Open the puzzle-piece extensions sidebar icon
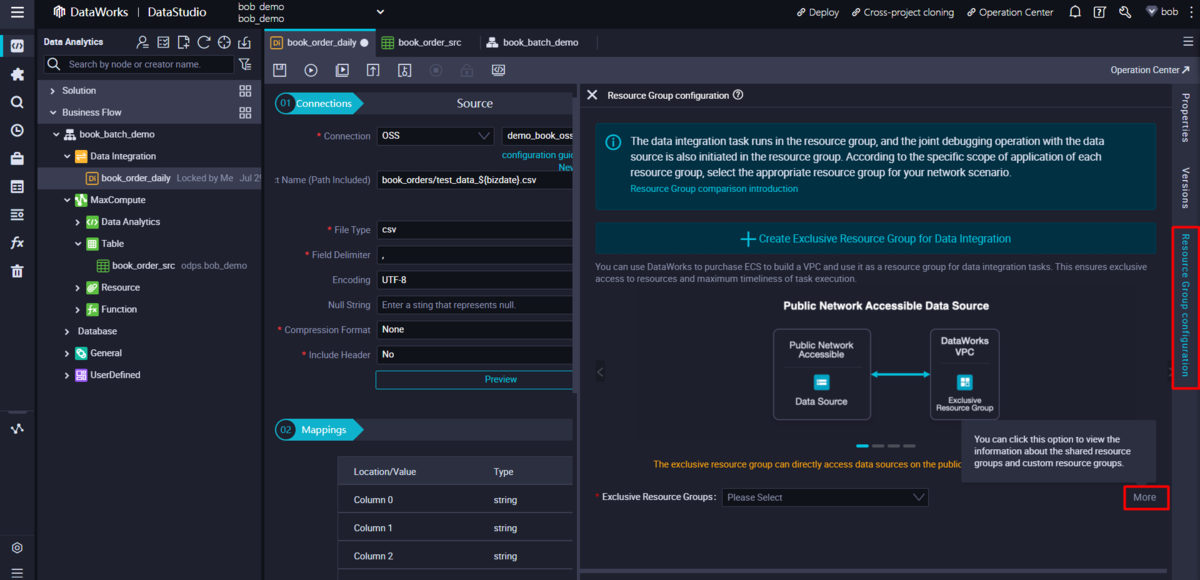1200x580 pixels. tap(17, 74)
